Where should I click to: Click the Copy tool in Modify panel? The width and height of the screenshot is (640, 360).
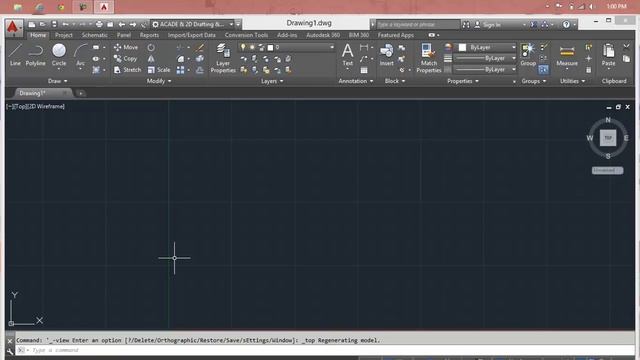tap(125, 59)
